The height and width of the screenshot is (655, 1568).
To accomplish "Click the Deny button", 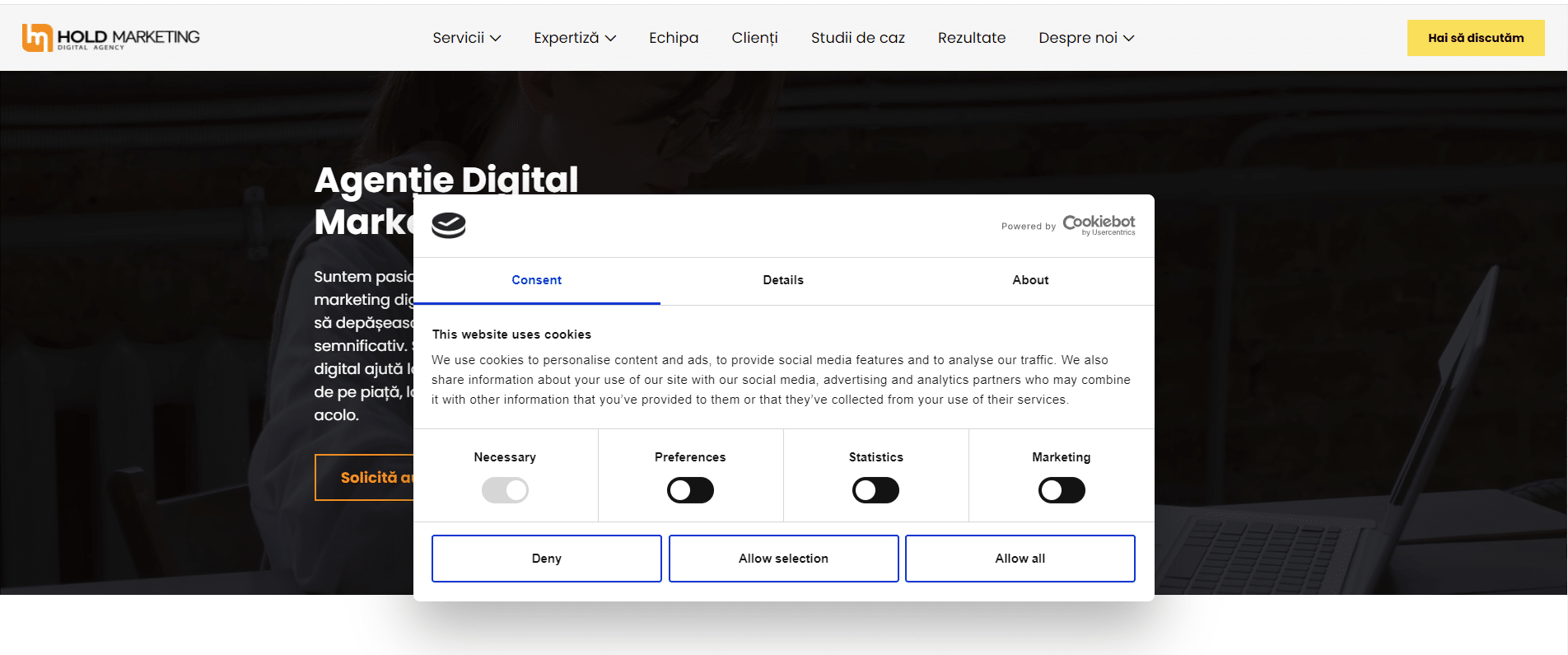I will [547, 559].
